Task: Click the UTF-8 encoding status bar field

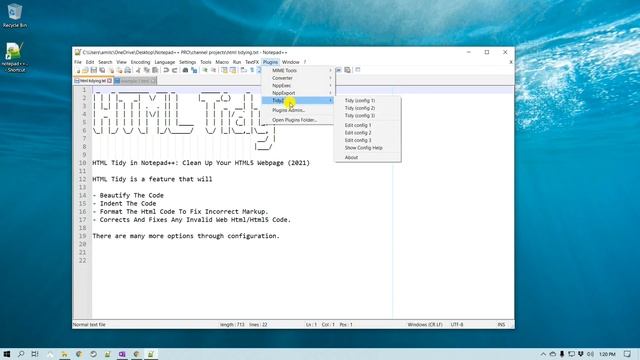Action: click(x=457, y=324)
